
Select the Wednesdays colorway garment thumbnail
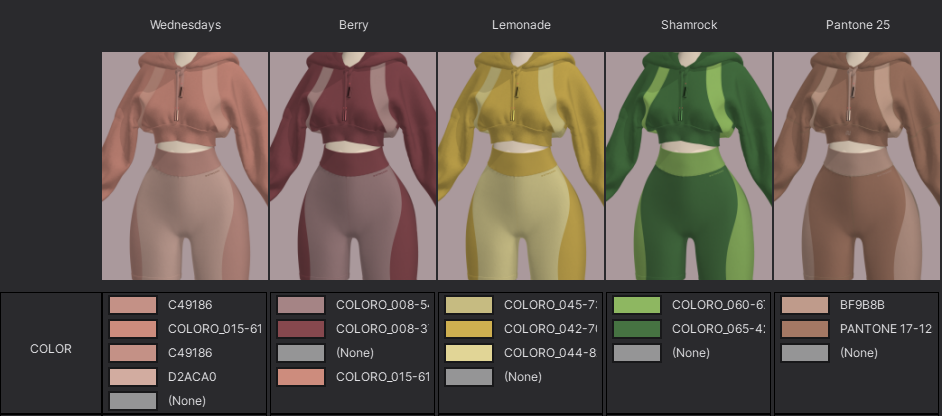coord(185,166)
